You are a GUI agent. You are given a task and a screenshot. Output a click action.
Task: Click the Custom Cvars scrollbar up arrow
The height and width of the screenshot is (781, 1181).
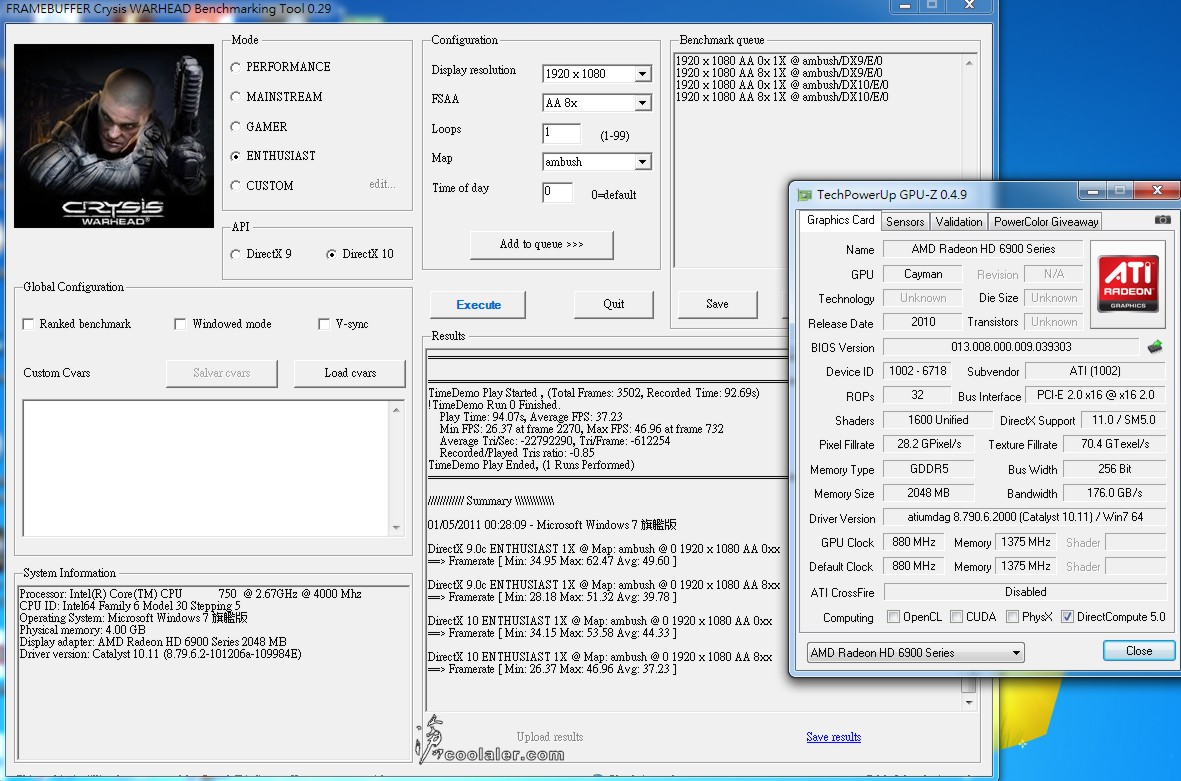click(396, 410)
